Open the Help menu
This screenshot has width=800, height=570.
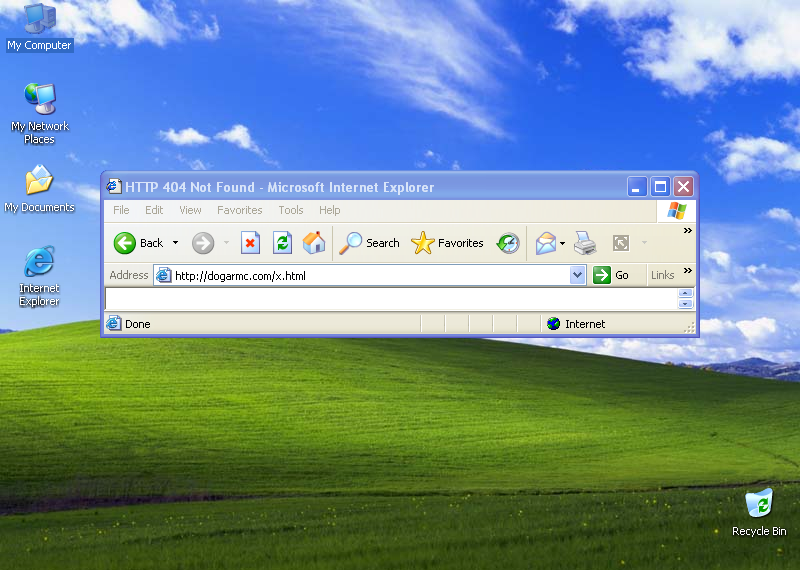[x=330, y=210]
